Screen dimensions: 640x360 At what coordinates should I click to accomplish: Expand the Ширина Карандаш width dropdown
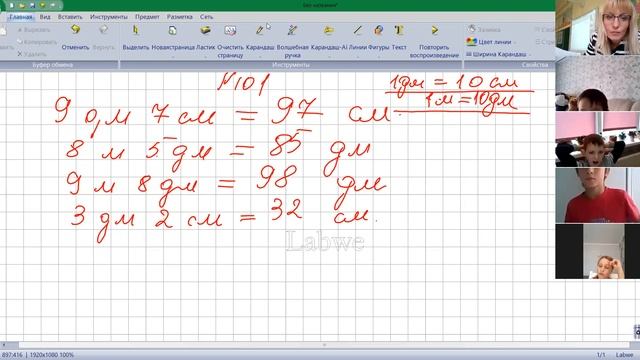tap(529, 54)
